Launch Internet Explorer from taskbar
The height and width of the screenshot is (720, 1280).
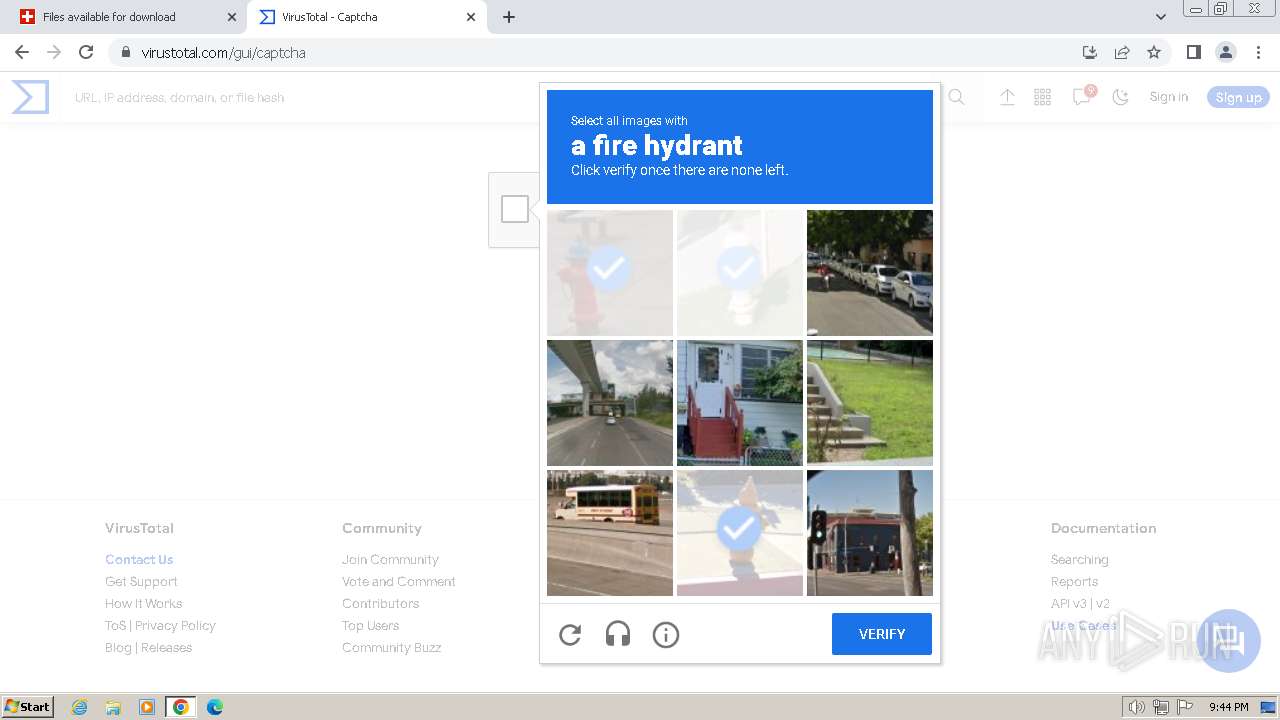coord(80,707)
